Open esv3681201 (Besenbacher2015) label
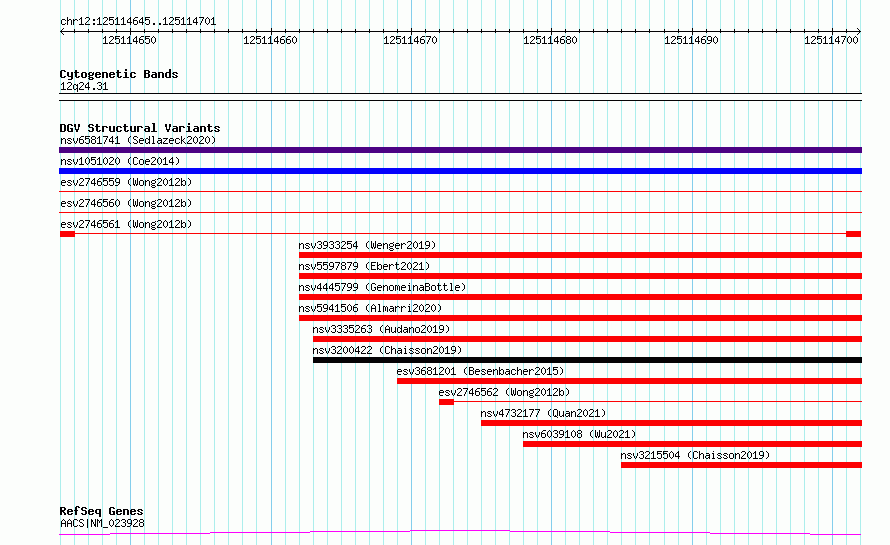This screenshot has height=545, width=890. click(480, 371)
